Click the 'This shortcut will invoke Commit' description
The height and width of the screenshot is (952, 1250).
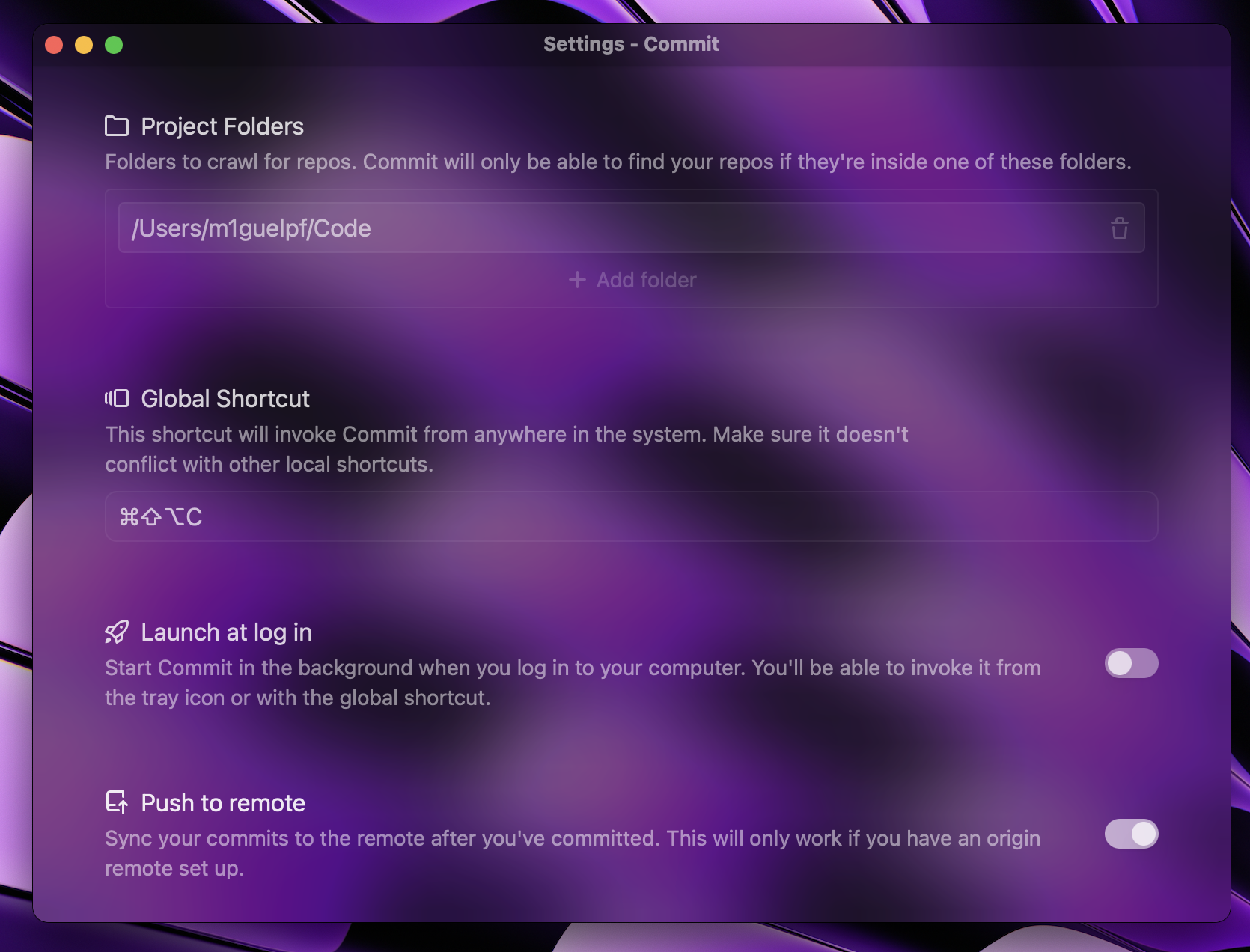tap(507, 449)
